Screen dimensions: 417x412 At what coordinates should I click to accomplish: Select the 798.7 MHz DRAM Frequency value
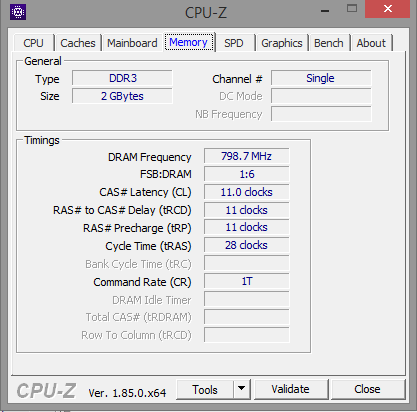coord(247,156)
